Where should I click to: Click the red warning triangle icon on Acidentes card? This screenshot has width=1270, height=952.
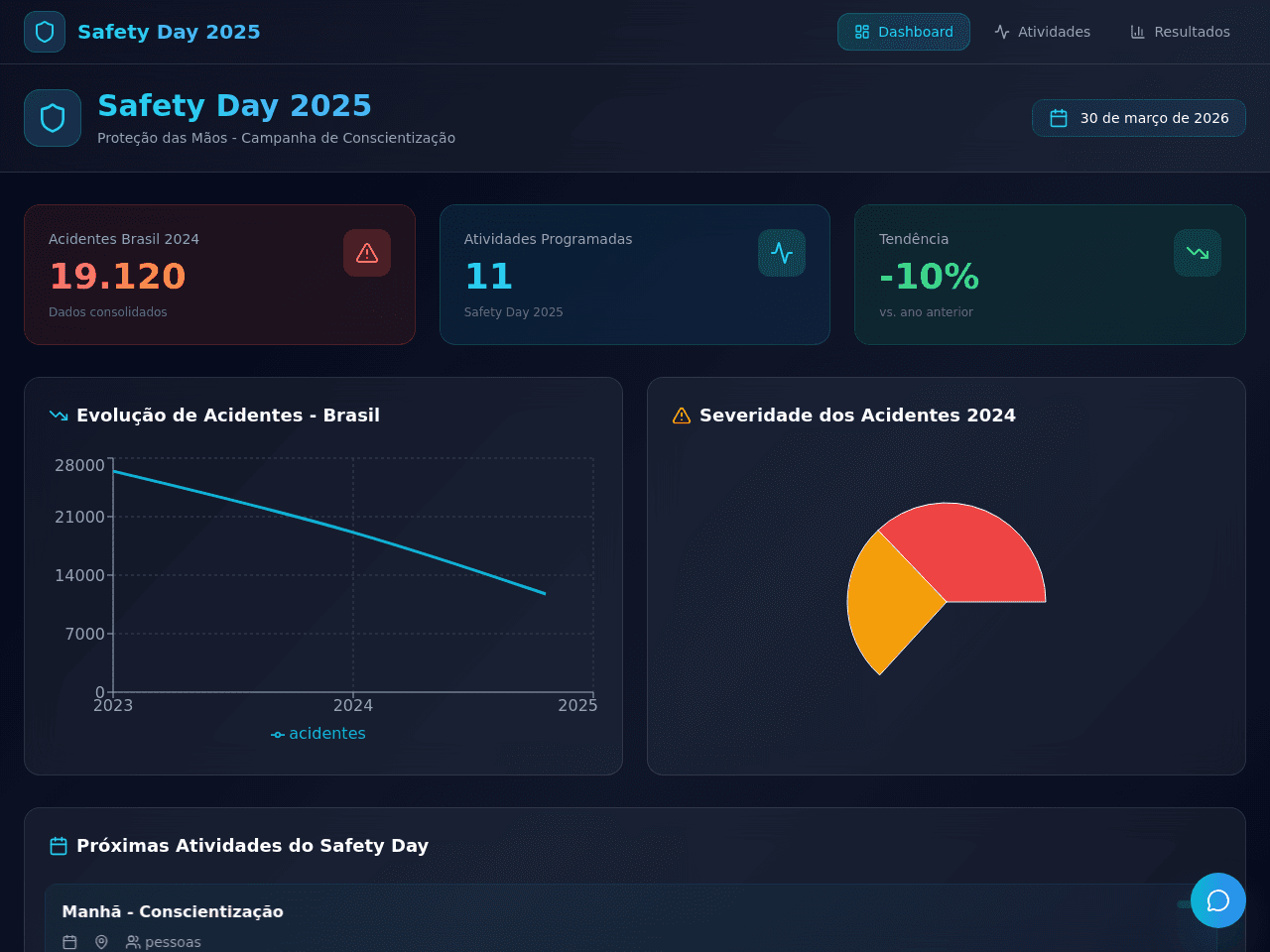tap(367, 253)
